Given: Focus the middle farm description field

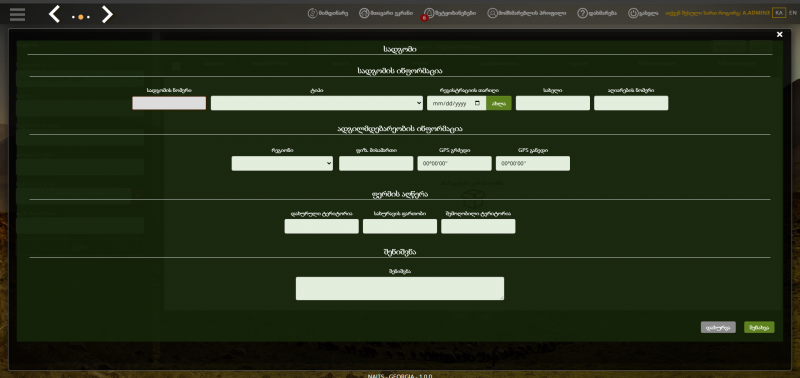Looking at the screenshot, I should 400,226.
